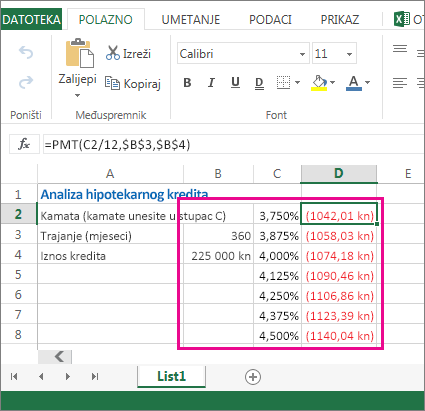This screenshot has width=425, height=411.
Task: Click cell with 4,500%
Action: [x=277, y=334]
